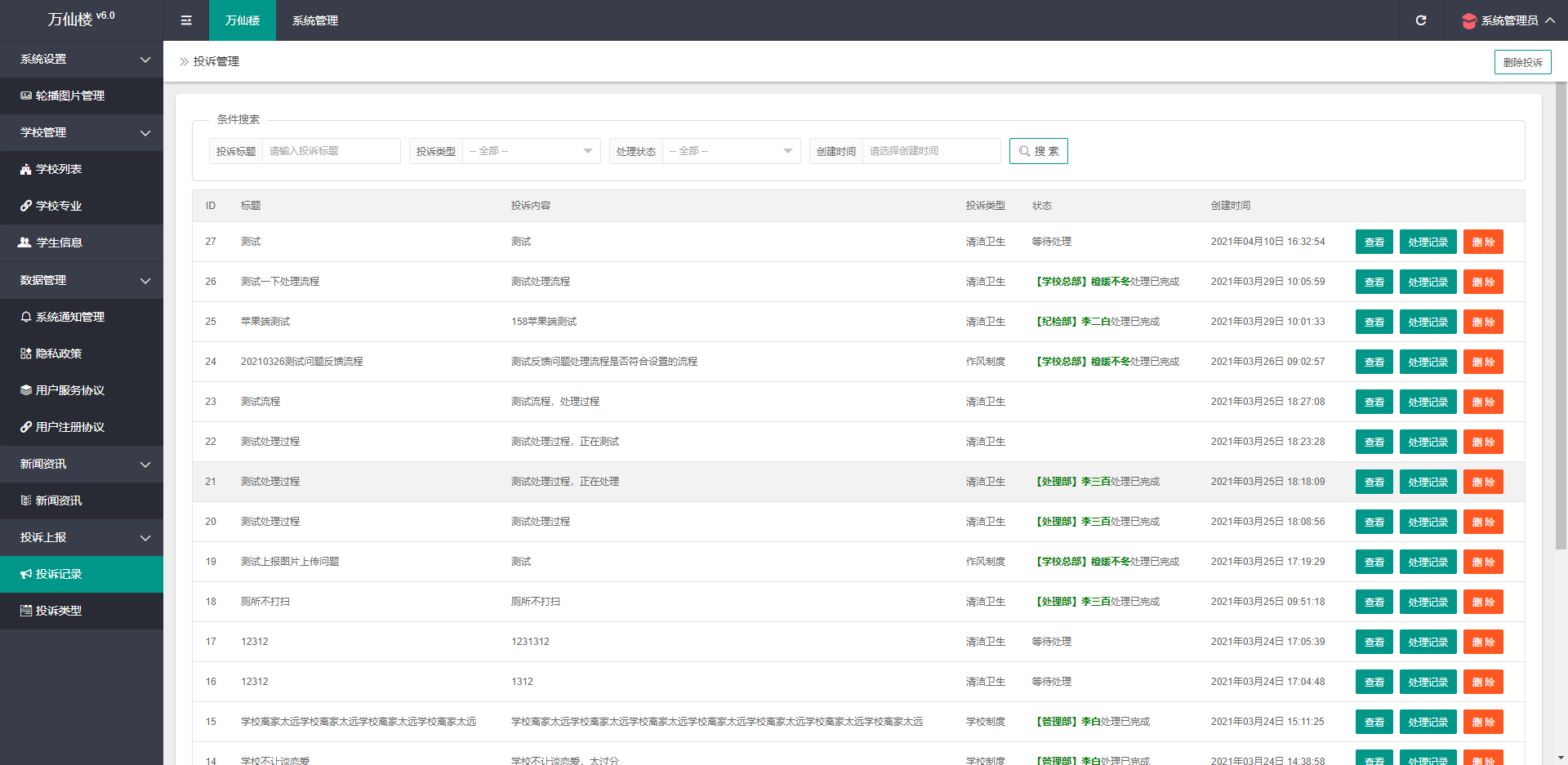Delete complaint ID 25
This screenshot has width=1568, height=765.
click(x=1483, y=322)
